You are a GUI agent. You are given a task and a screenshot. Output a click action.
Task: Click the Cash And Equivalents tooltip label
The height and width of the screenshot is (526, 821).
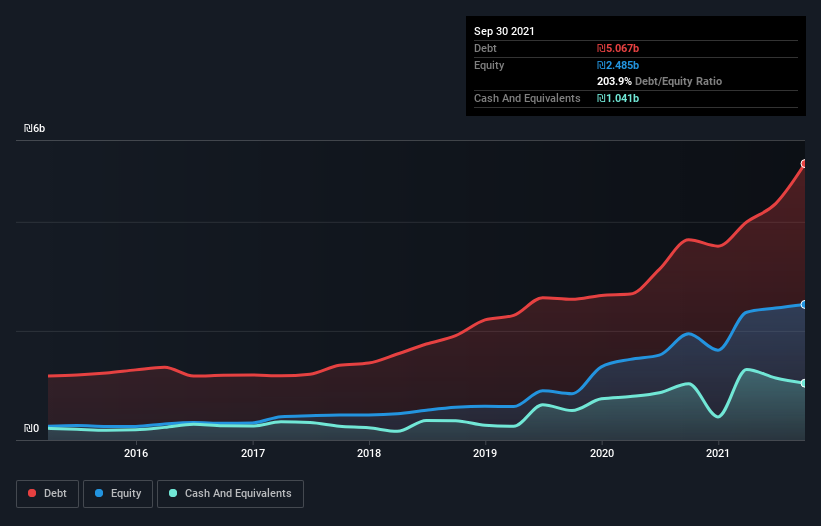click(x=527, y=98)
